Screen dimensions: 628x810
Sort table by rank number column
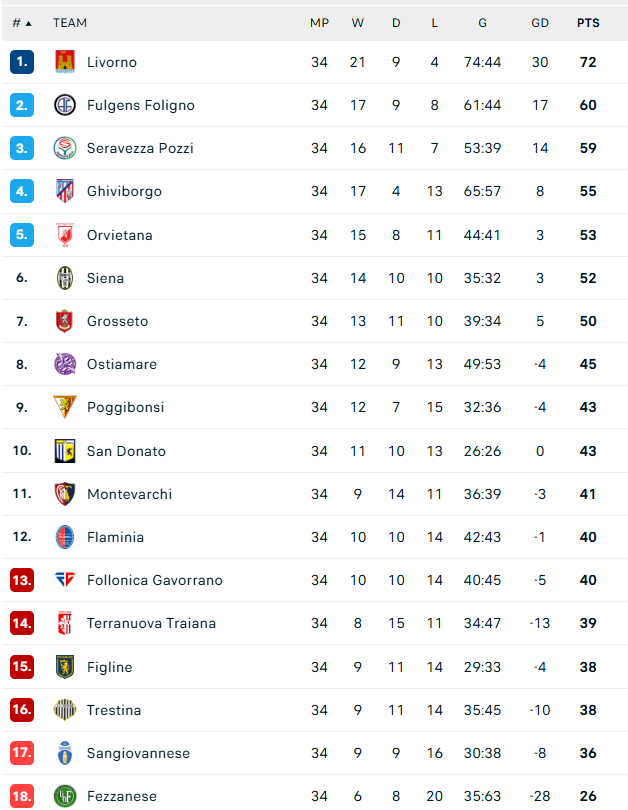pos(22,23)
